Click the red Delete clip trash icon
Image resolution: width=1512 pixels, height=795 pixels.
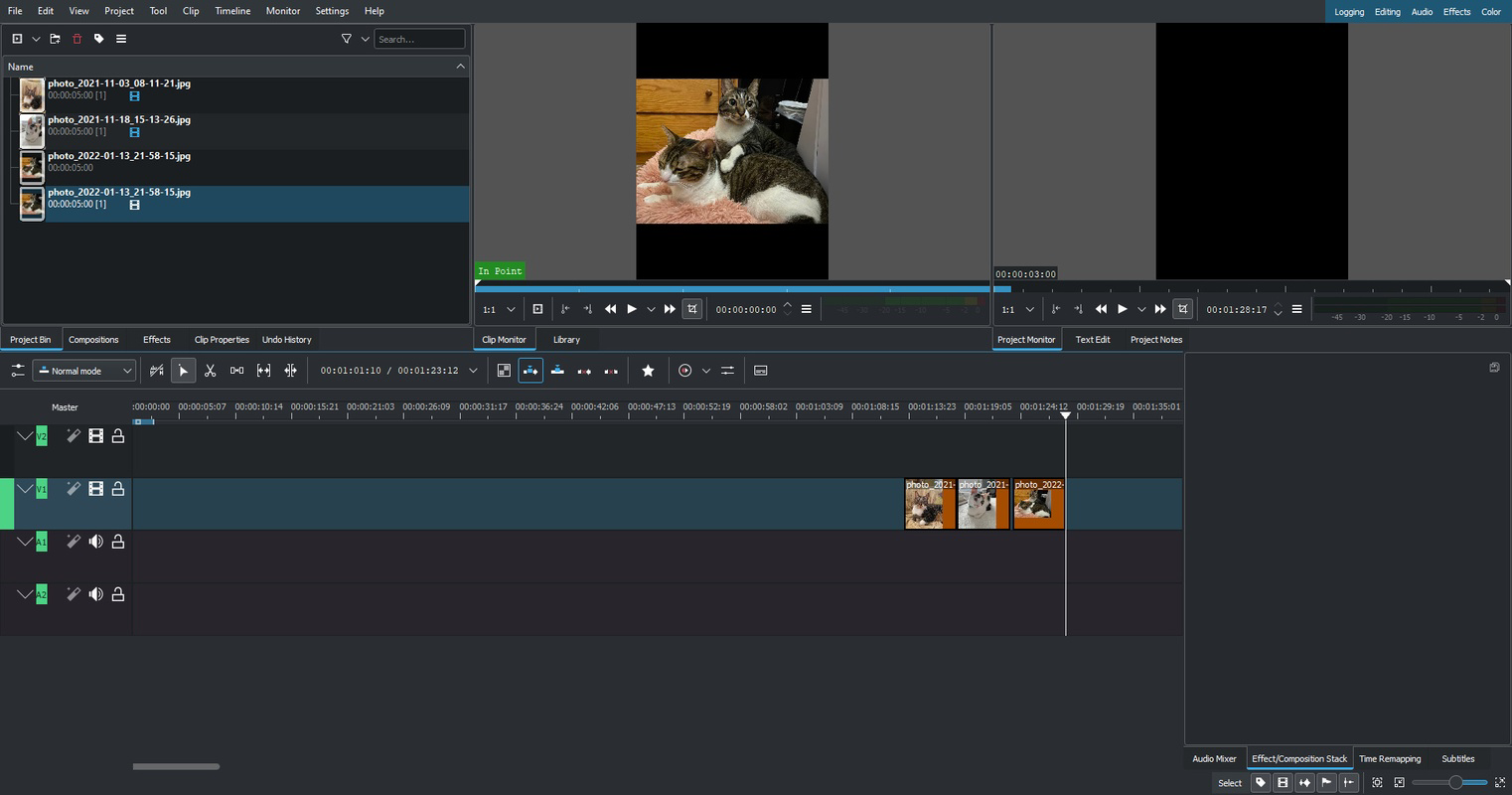point(76,39)
